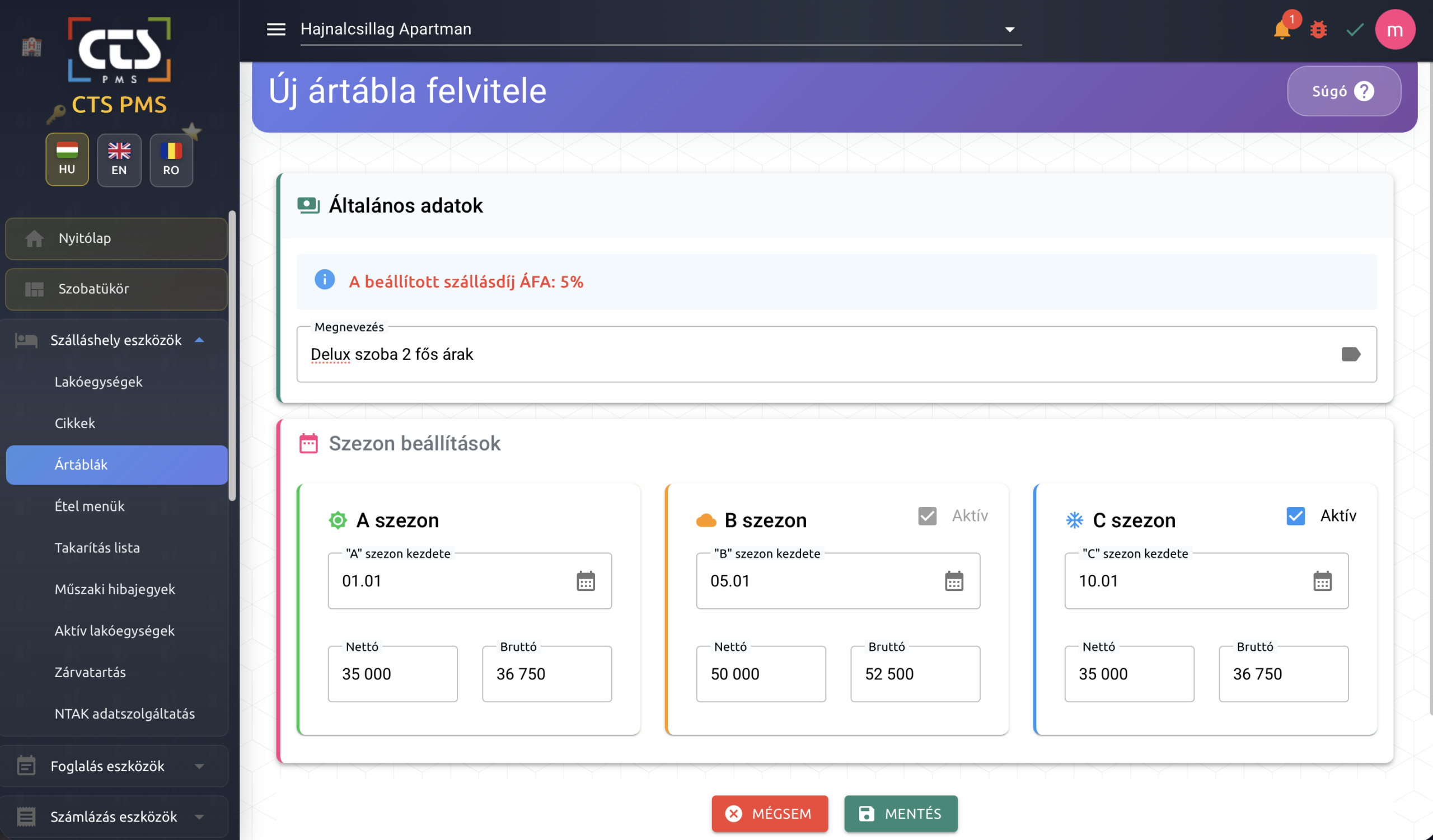Go to Zárvatartás menu item
1433x840 pixels.
pyautogui.click(x=90, y=672)
